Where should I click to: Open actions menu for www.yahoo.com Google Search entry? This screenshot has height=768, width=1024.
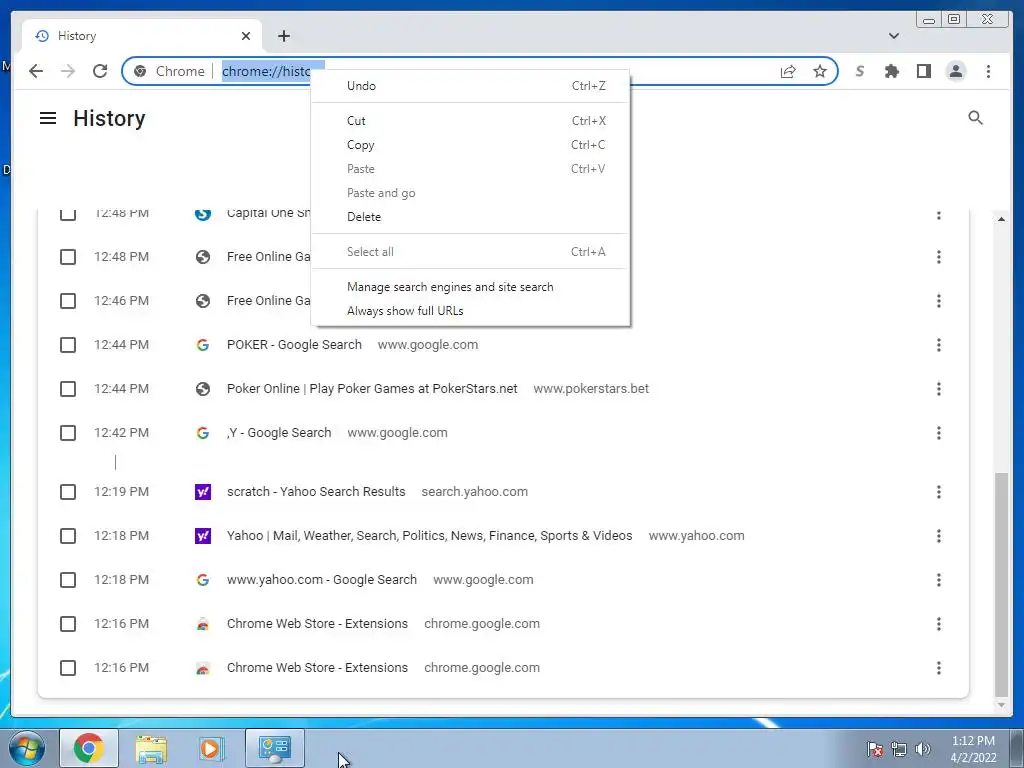tap(938, 580)
